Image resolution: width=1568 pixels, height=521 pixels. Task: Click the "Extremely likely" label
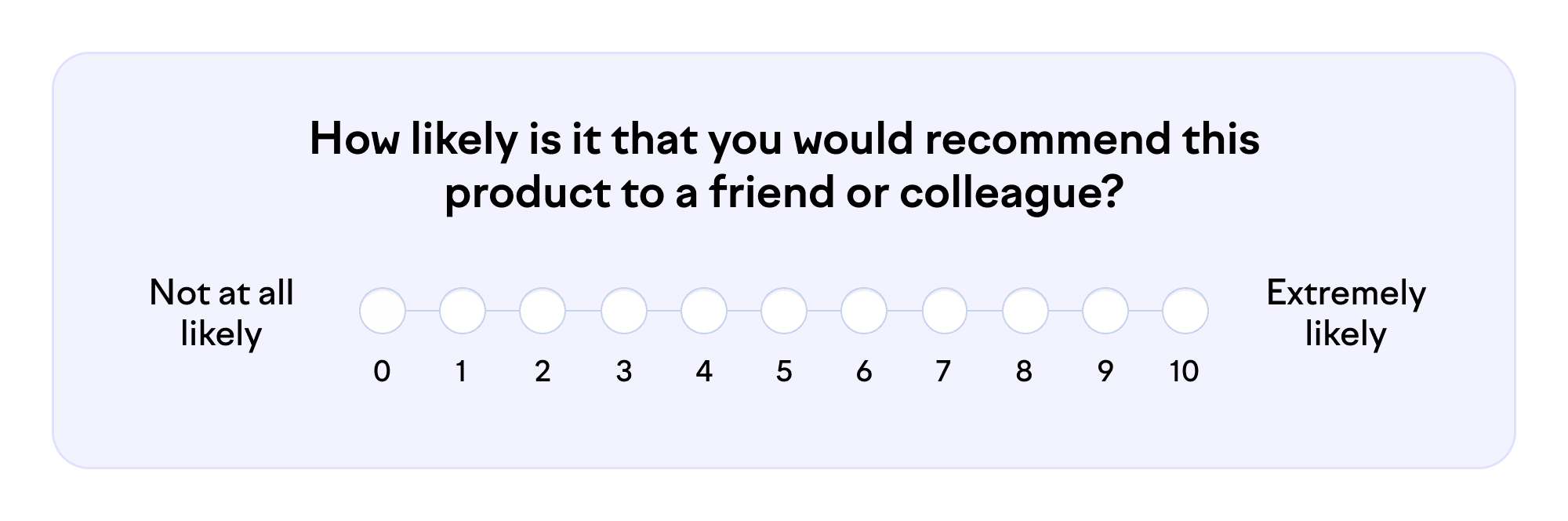[x=1346, y=313]
